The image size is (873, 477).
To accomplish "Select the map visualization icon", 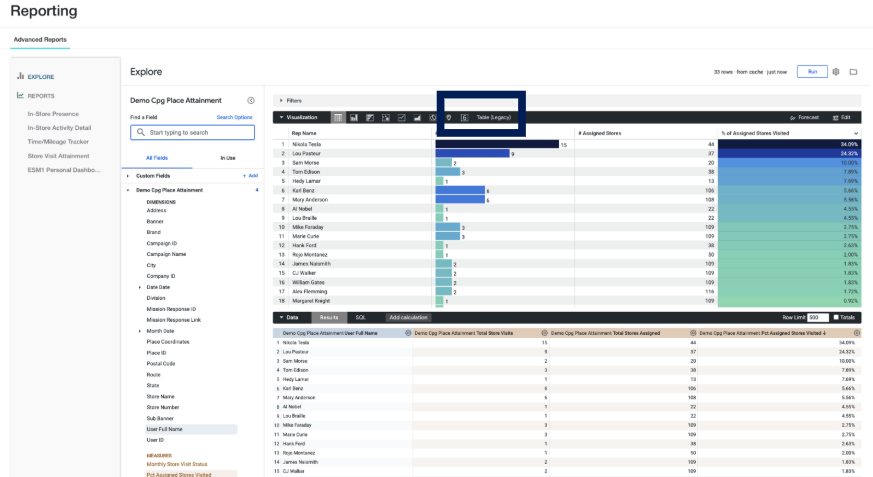I will (x=449, y=117).
